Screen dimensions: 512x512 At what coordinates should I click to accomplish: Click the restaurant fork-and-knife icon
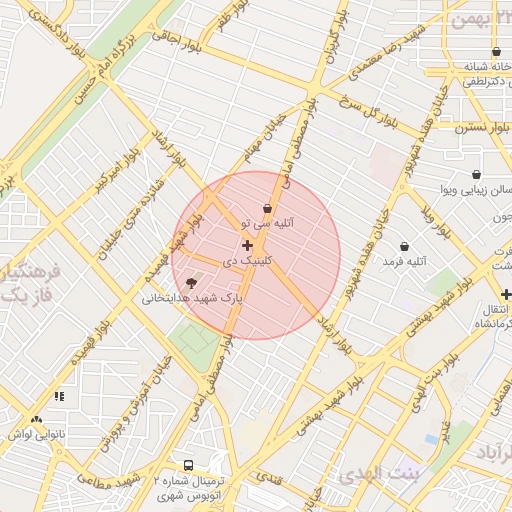tap(60, 396)
